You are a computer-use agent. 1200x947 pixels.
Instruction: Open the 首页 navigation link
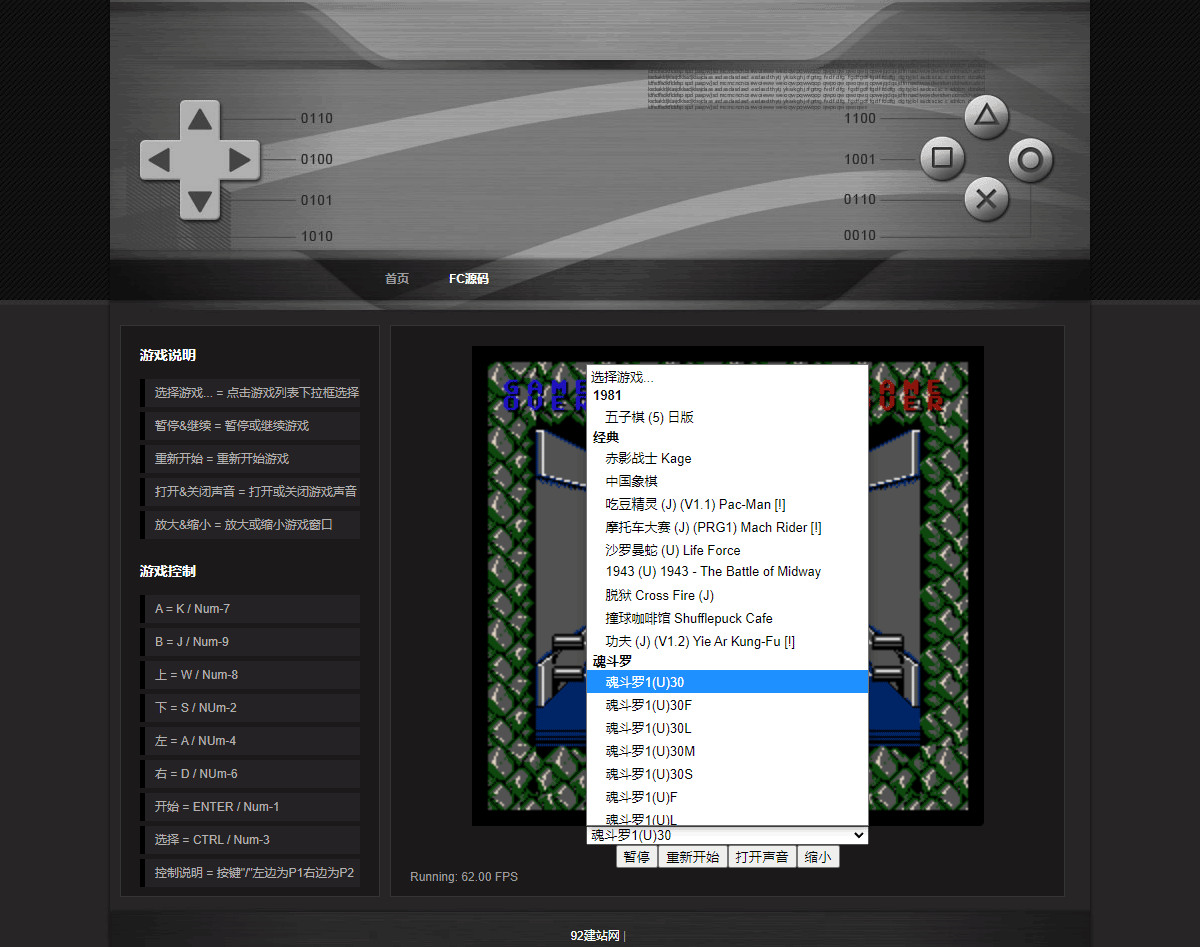(x=397, y=279)
